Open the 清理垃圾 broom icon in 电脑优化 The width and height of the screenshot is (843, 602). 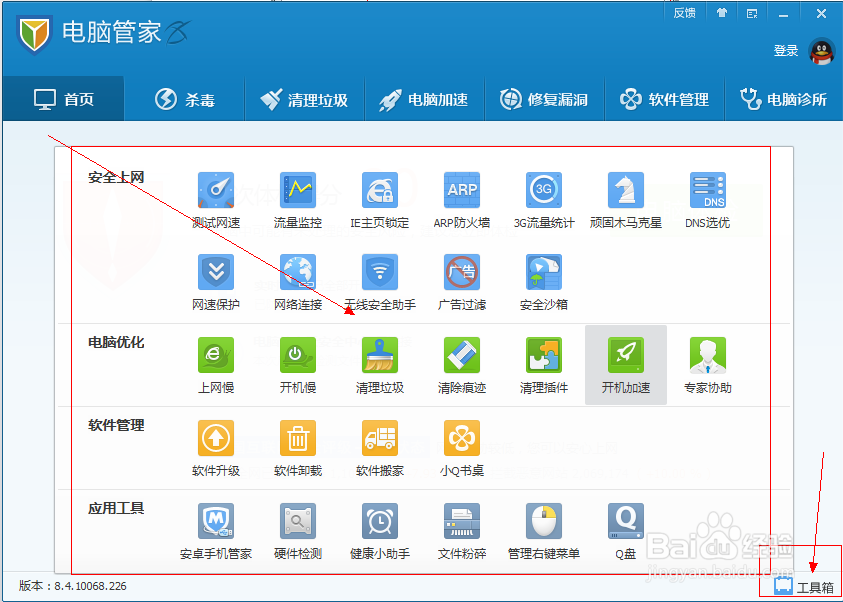click(380, 366)
